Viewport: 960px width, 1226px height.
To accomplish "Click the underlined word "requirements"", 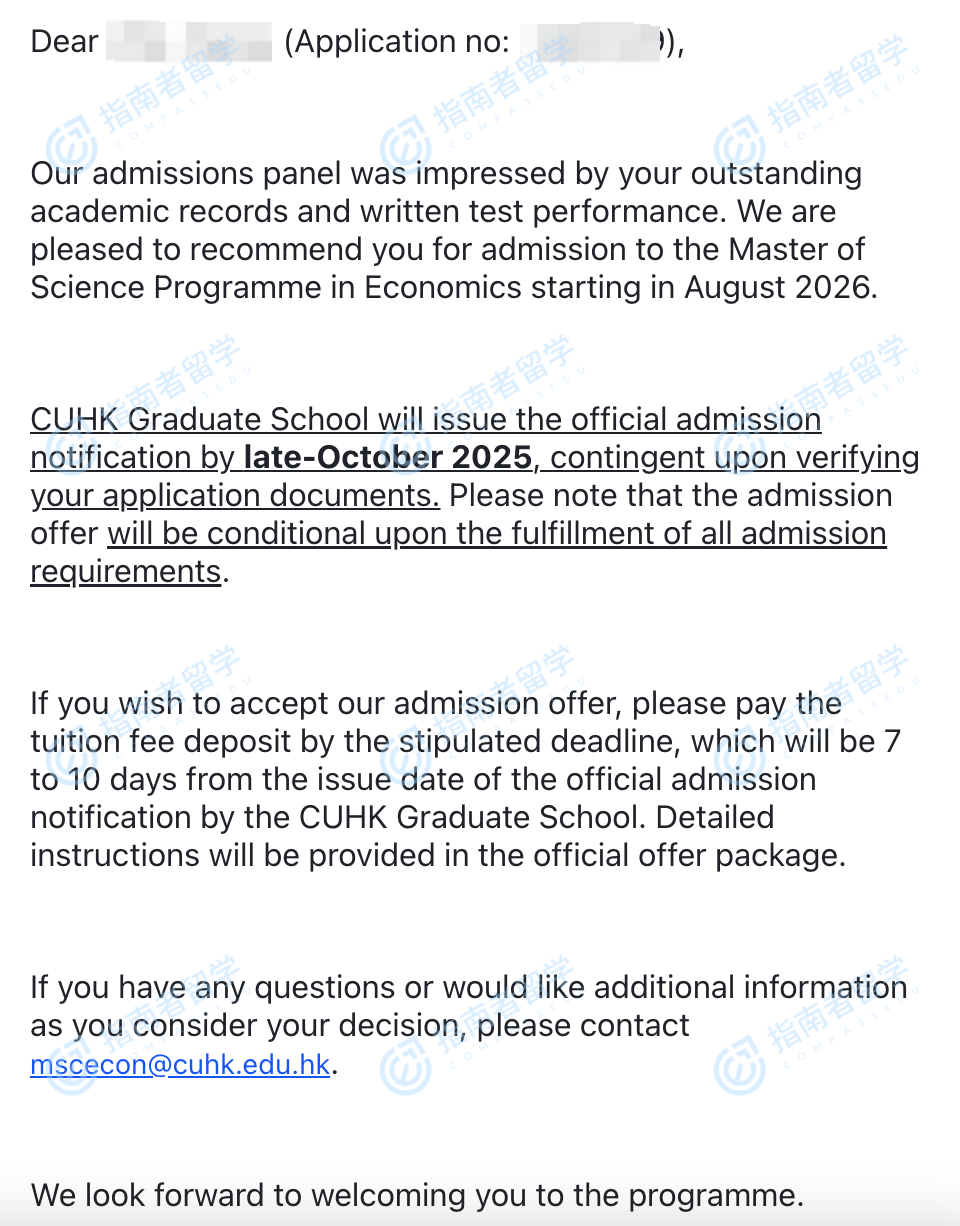I will pyautogui.click(x=125, y=572).
